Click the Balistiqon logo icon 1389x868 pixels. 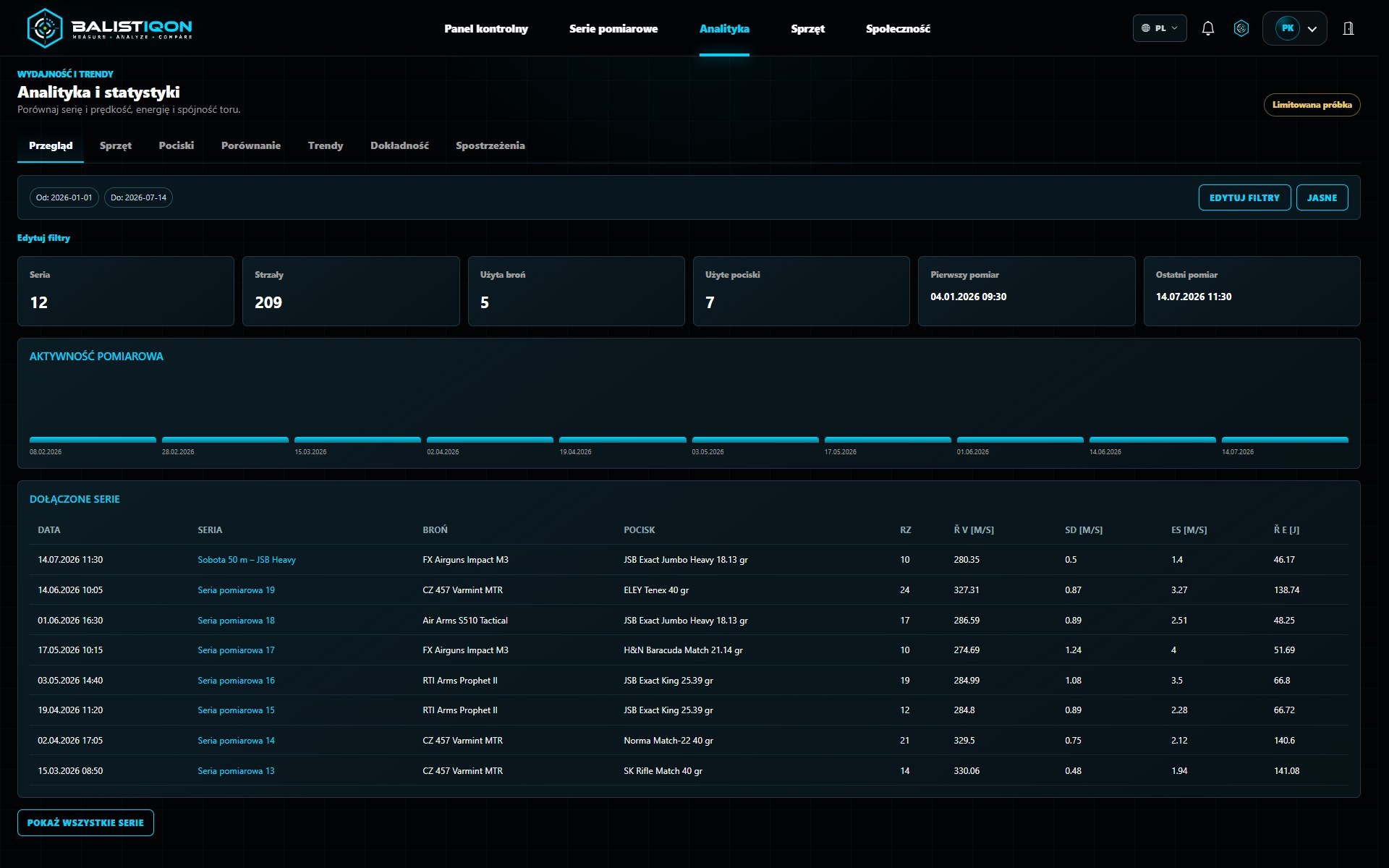pyautogui.click(x=45, y=28)
